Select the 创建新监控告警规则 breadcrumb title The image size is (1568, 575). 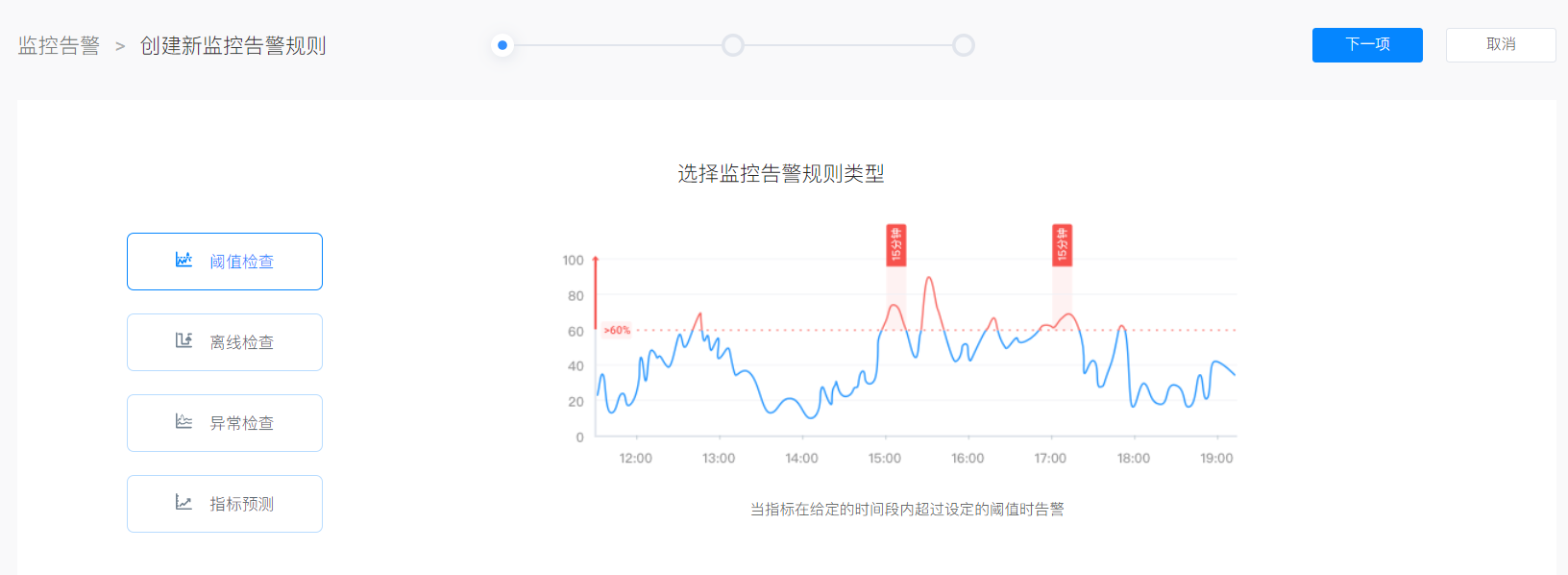pyautogui.click(x=233, y=46)
